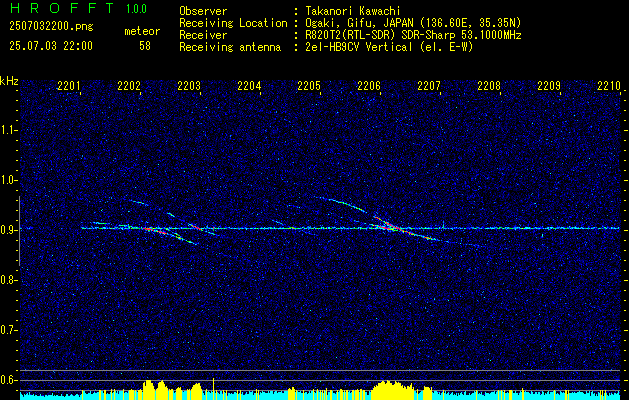This screenshot has width=629, height=400.
Task: Select receiver text R820T2(RTL-SDR) SDR-Sharp 53.1000MHz
Action: click(x=413, y=35)
